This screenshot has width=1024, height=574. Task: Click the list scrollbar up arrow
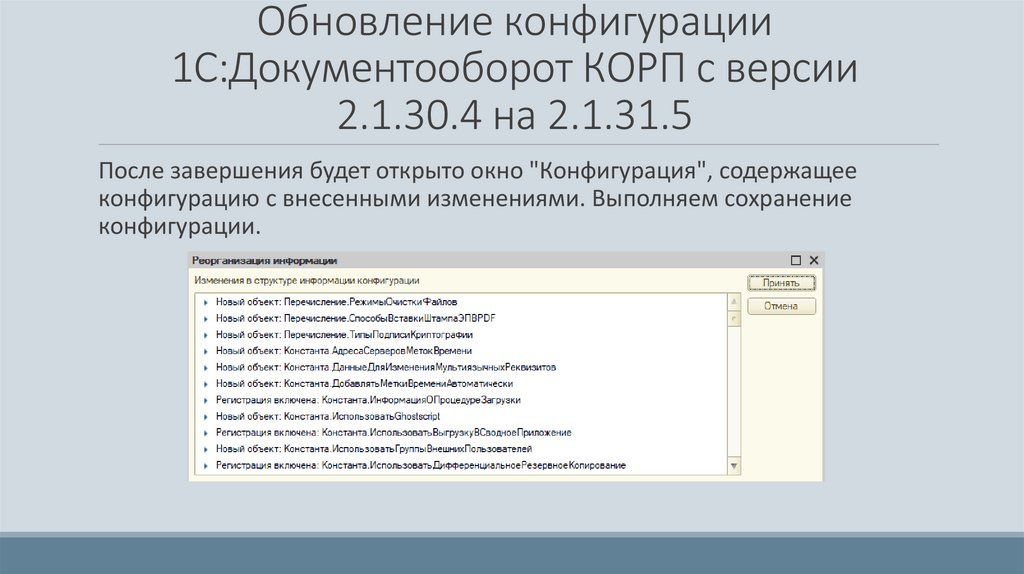733,302
